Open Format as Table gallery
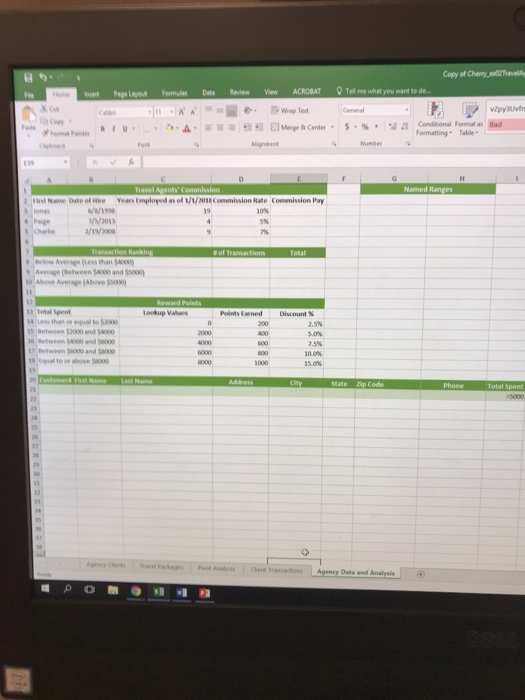The height and width of the screenshot is (700, 525). (469, 118)
